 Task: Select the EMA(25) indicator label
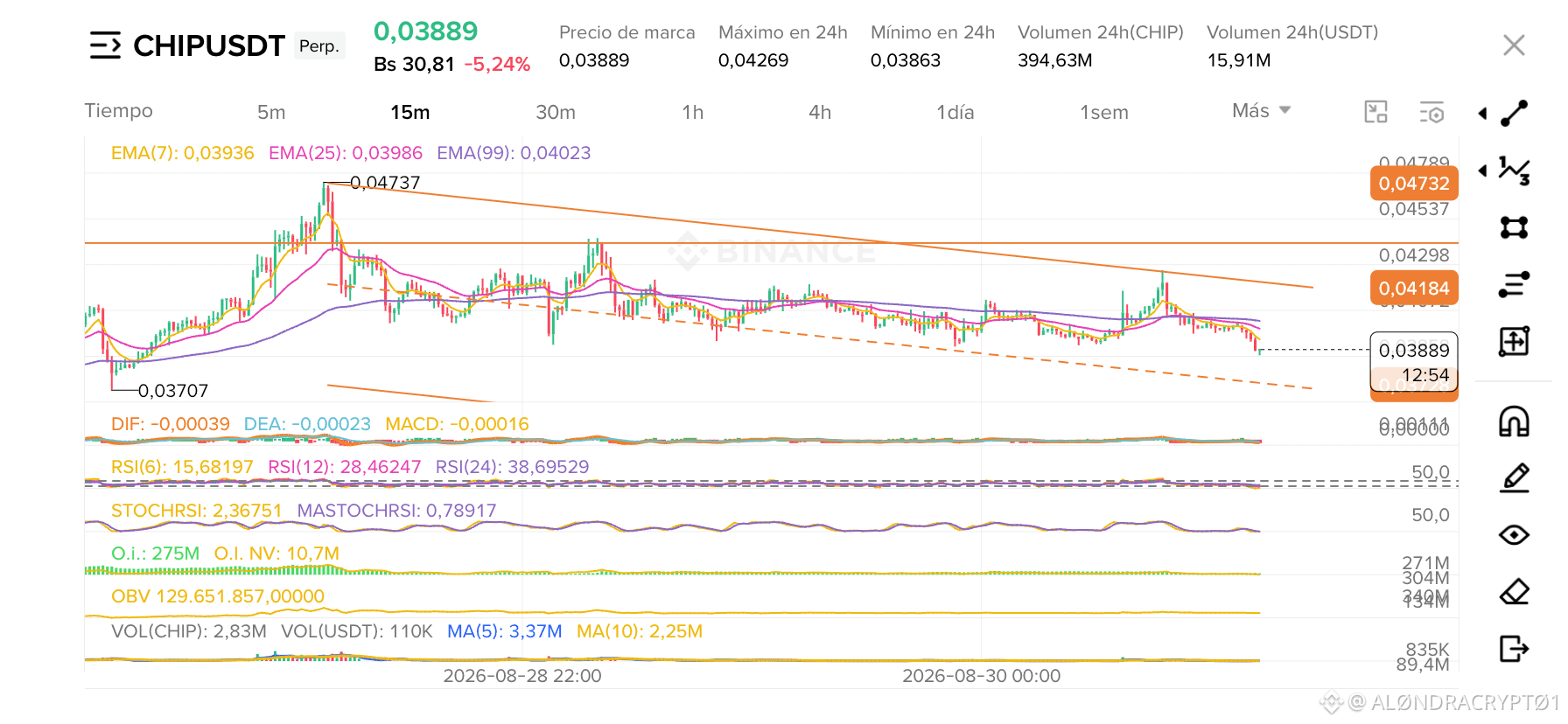(346, 153)
